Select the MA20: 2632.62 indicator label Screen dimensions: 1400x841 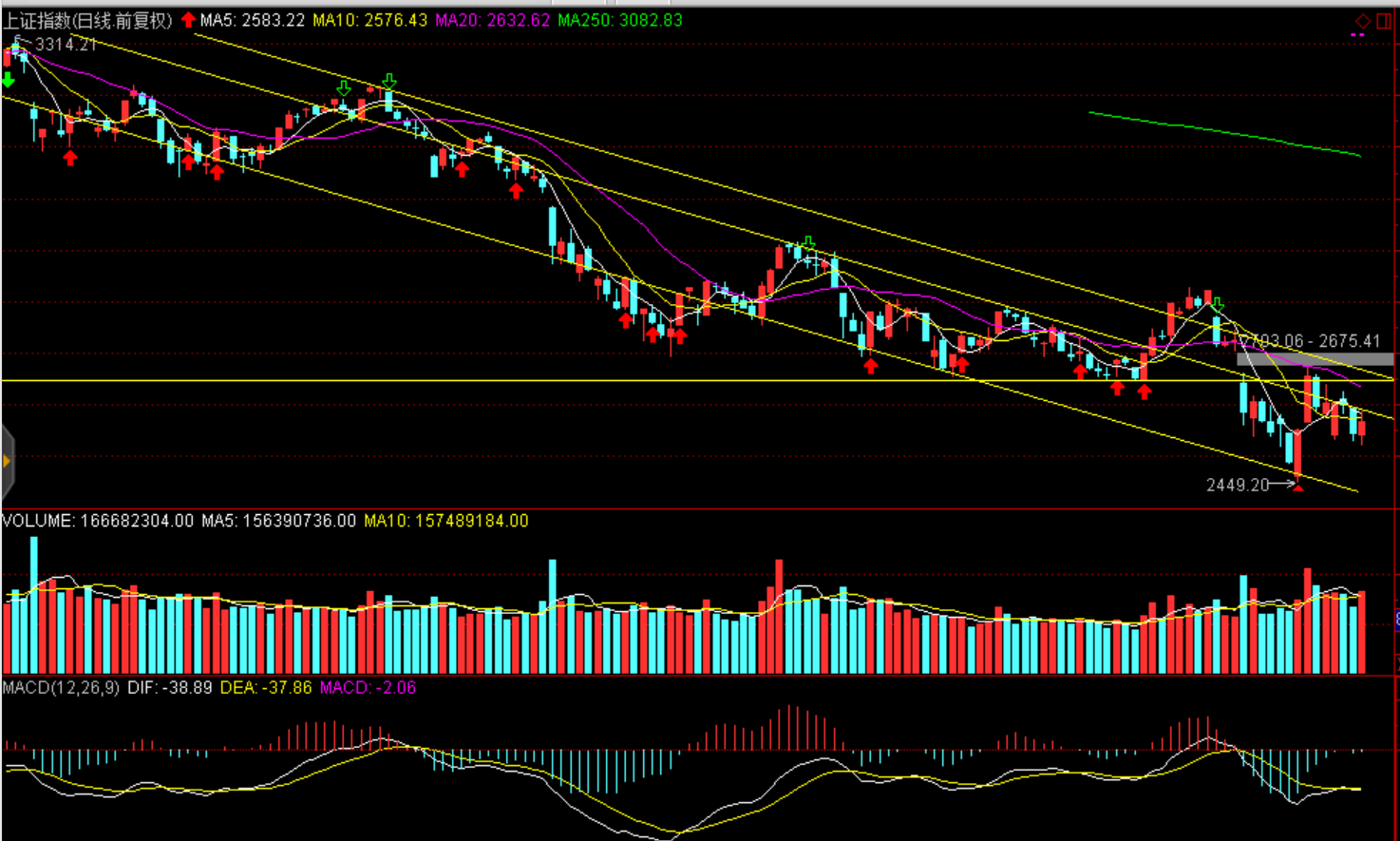[x=492, y=20]
